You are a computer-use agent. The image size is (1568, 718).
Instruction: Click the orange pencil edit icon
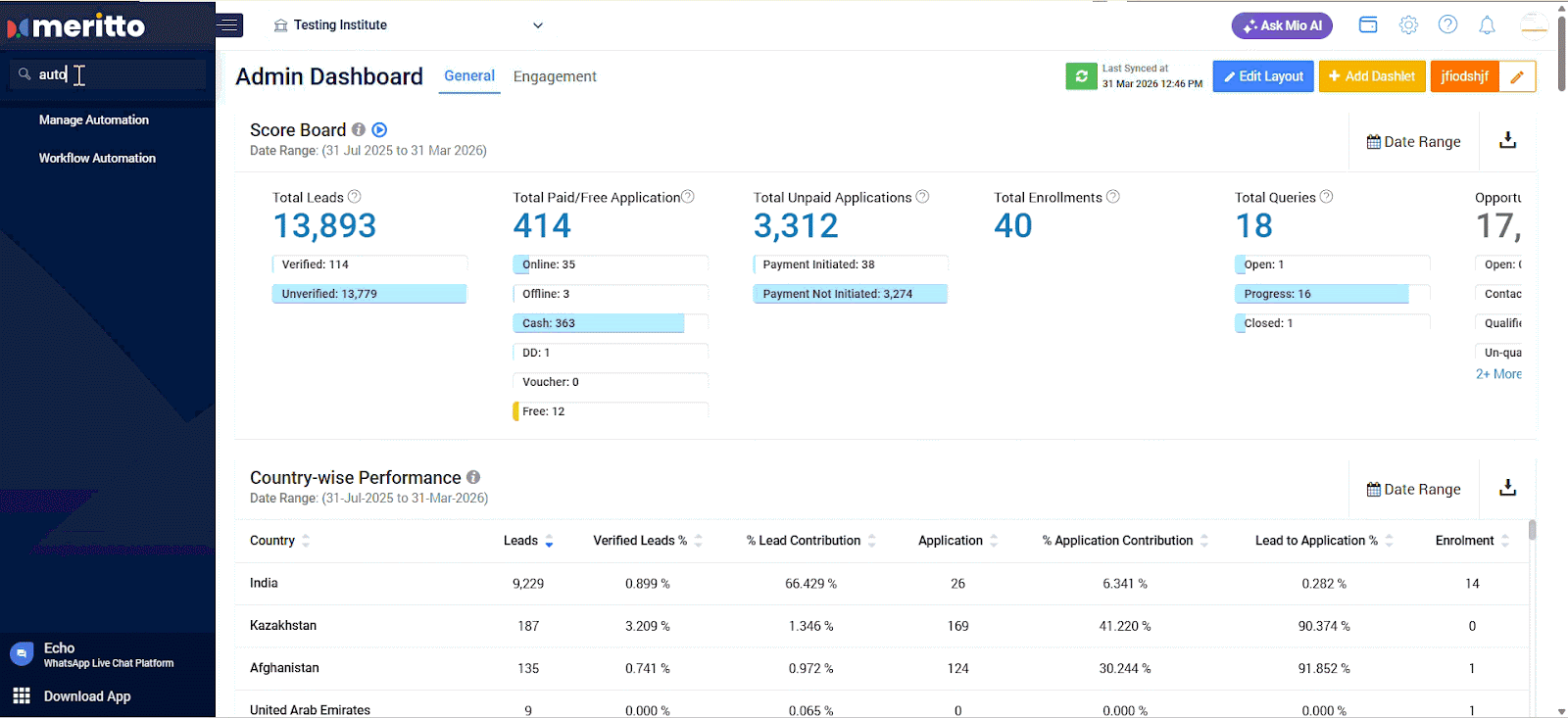(1517, 76)
